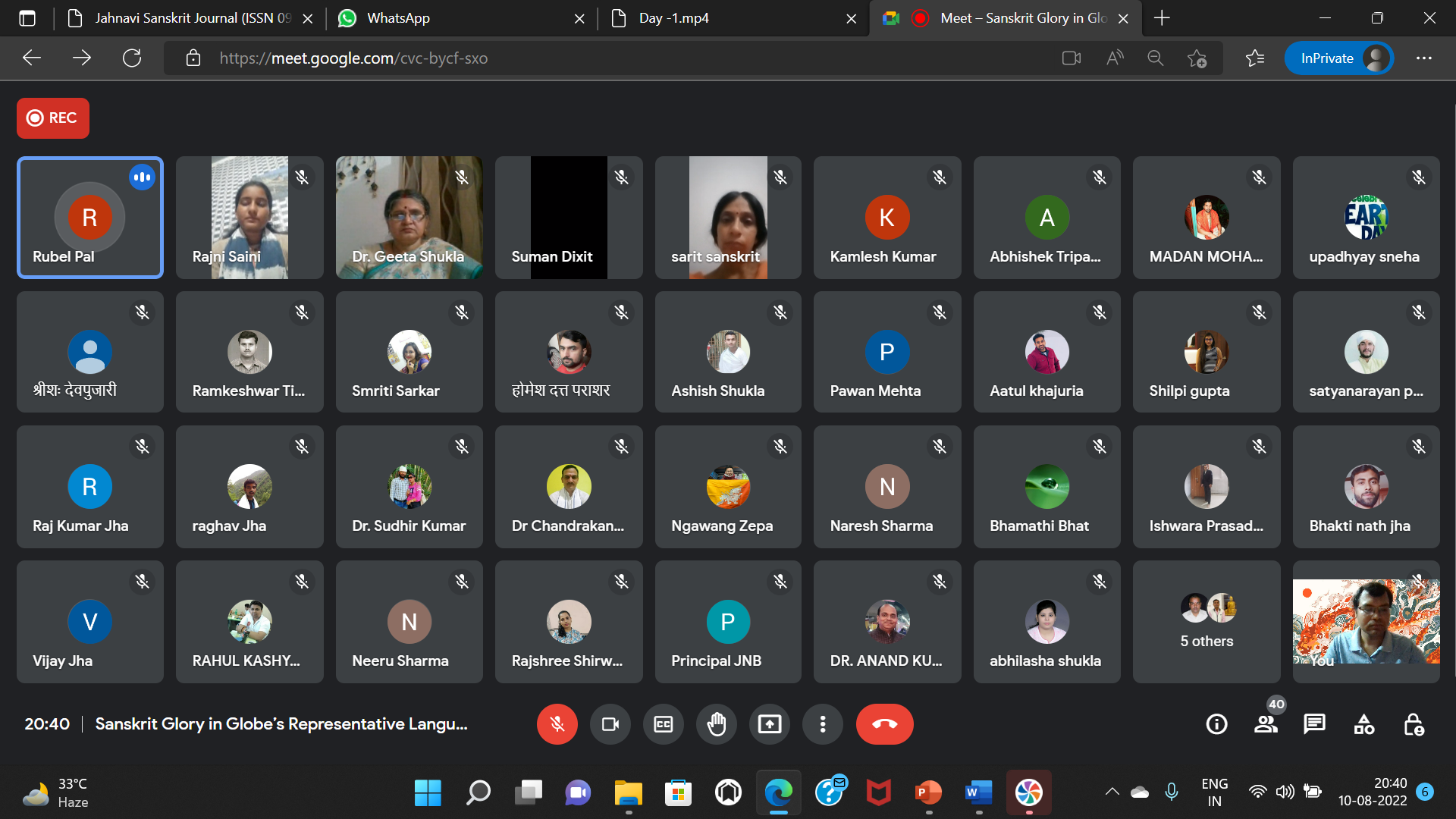The image size is (1456, 819).
Task: Toggle the microphone mute button
Action: (x=557, y=724)
